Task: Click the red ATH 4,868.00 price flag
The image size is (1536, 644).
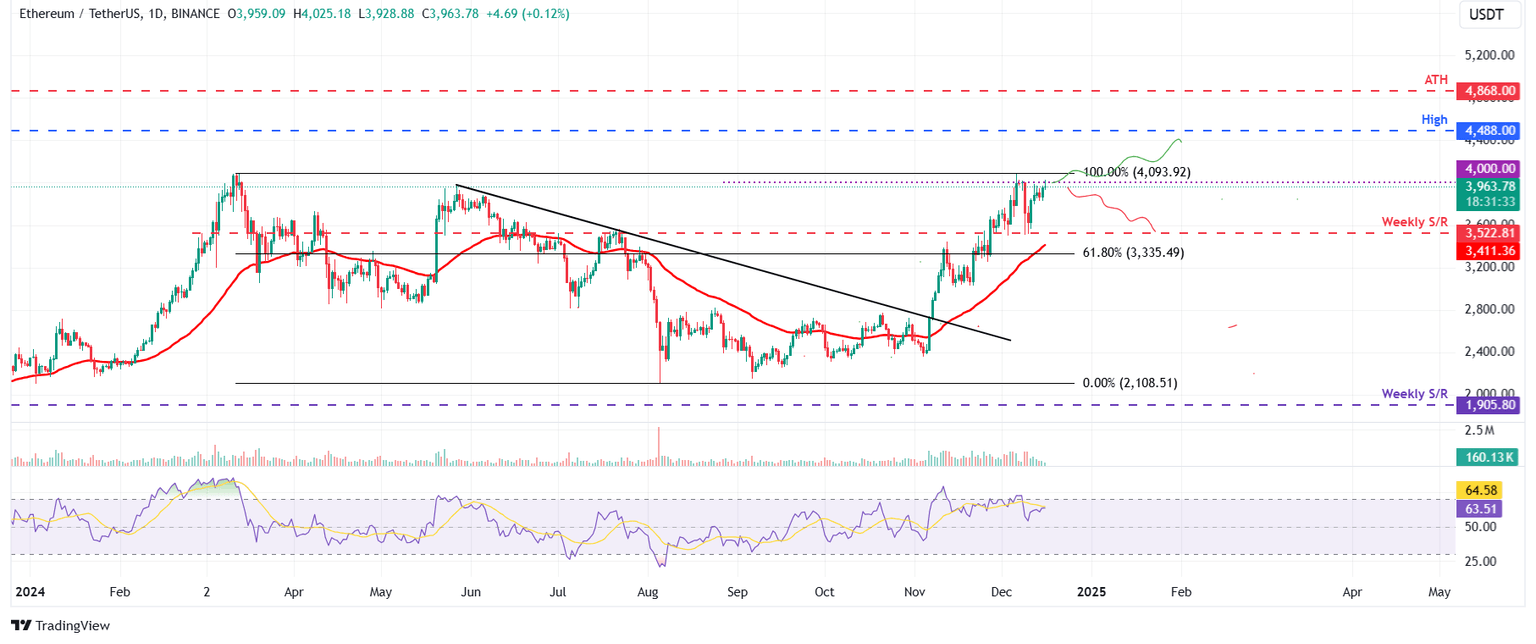Action: click(1488, 90)
